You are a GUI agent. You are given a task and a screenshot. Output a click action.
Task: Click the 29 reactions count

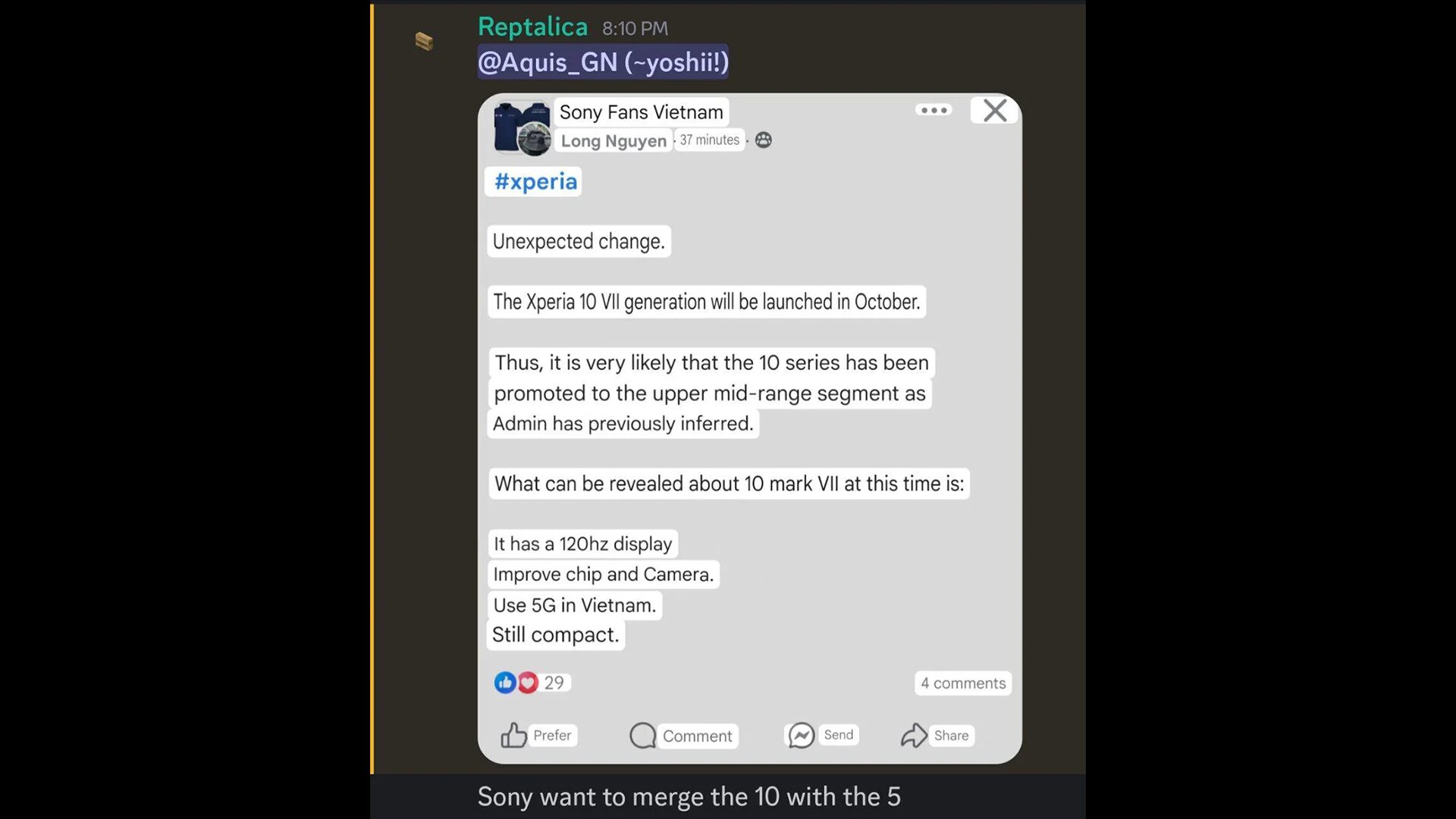tap(554, 682)
